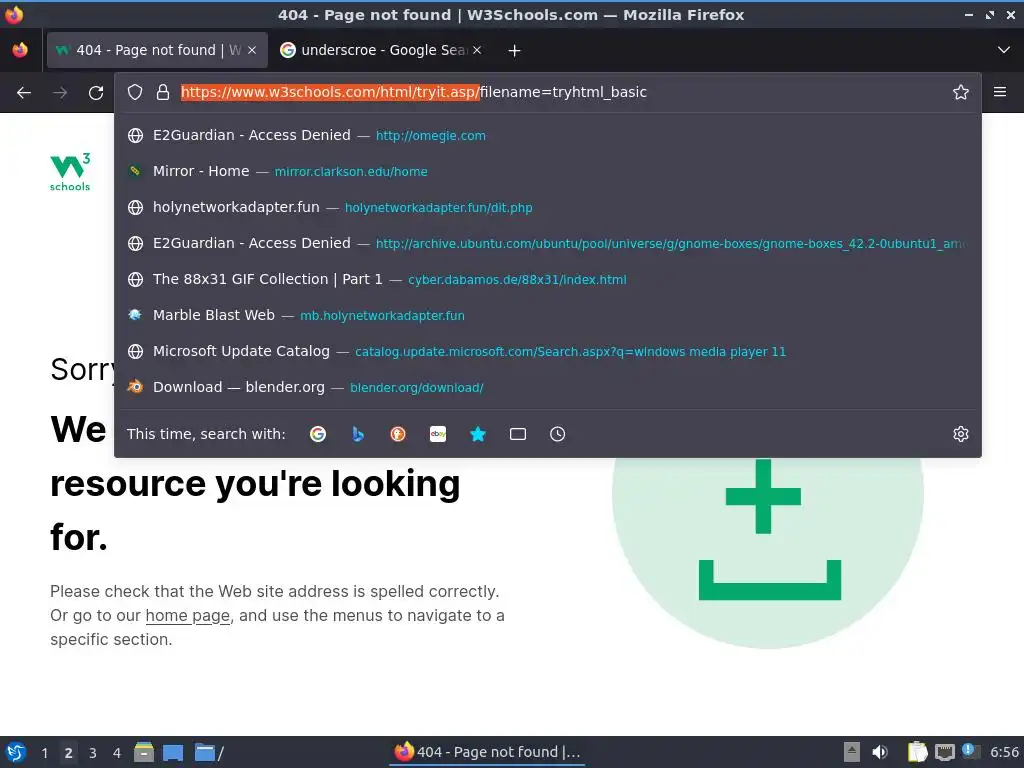Switch to the 404 - Page not found tab
Image resolution: width=1024 pixels, height=768 pixels.
coord(157,50)
